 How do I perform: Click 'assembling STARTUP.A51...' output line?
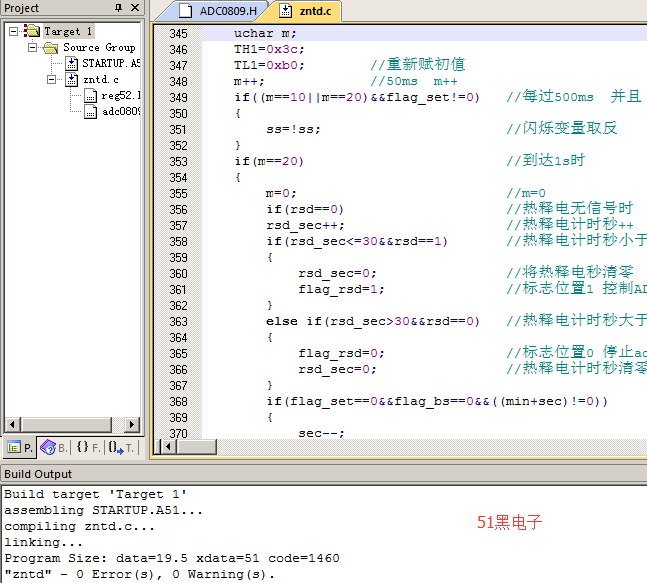[104, 510]
